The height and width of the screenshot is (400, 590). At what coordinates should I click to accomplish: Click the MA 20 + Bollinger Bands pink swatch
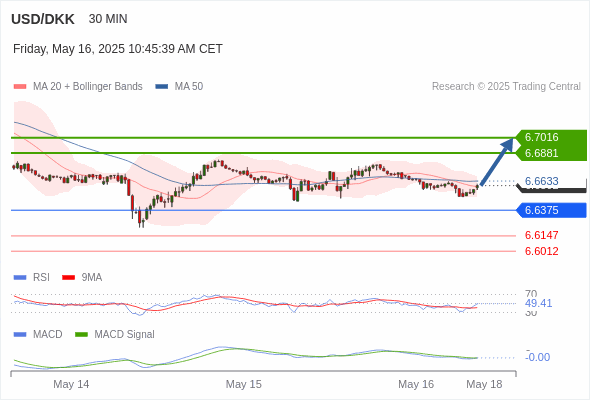(x=20, y=87)
